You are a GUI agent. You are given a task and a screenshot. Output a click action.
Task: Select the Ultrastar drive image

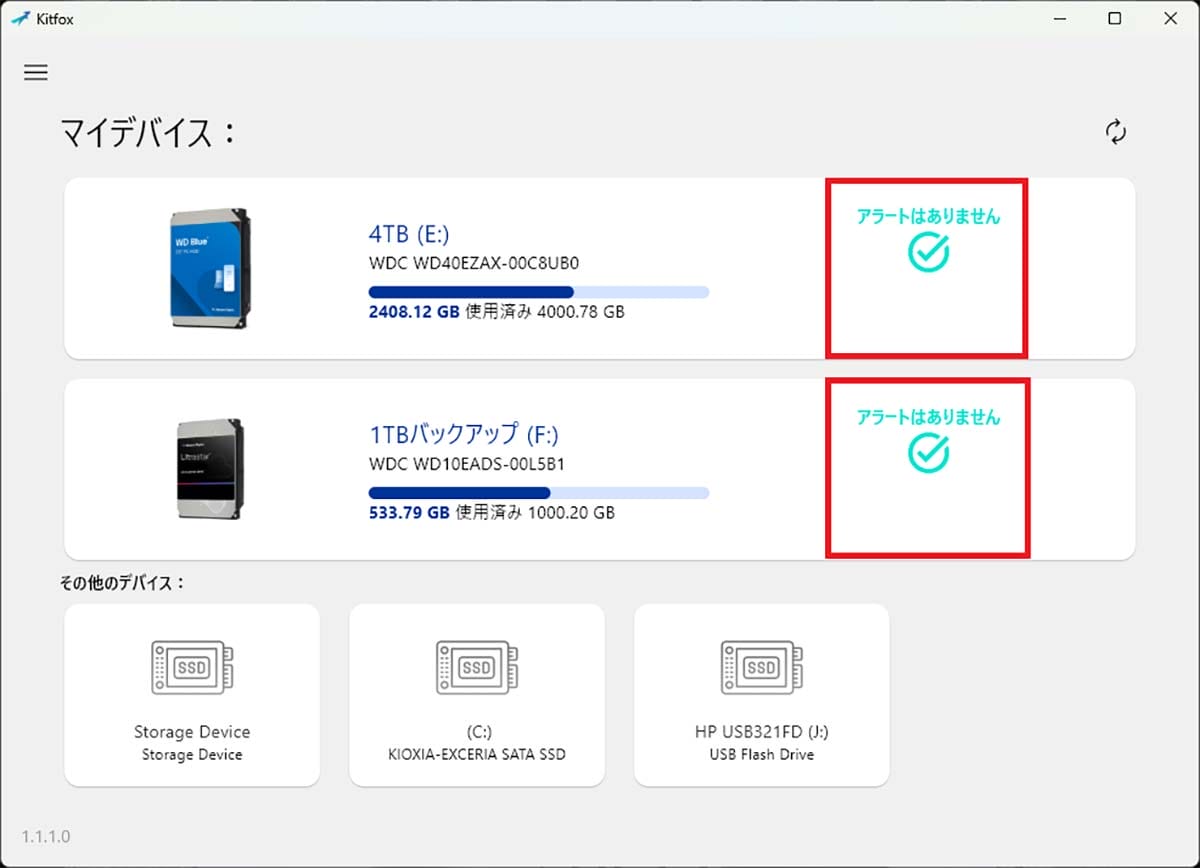(x=208, y=468)
